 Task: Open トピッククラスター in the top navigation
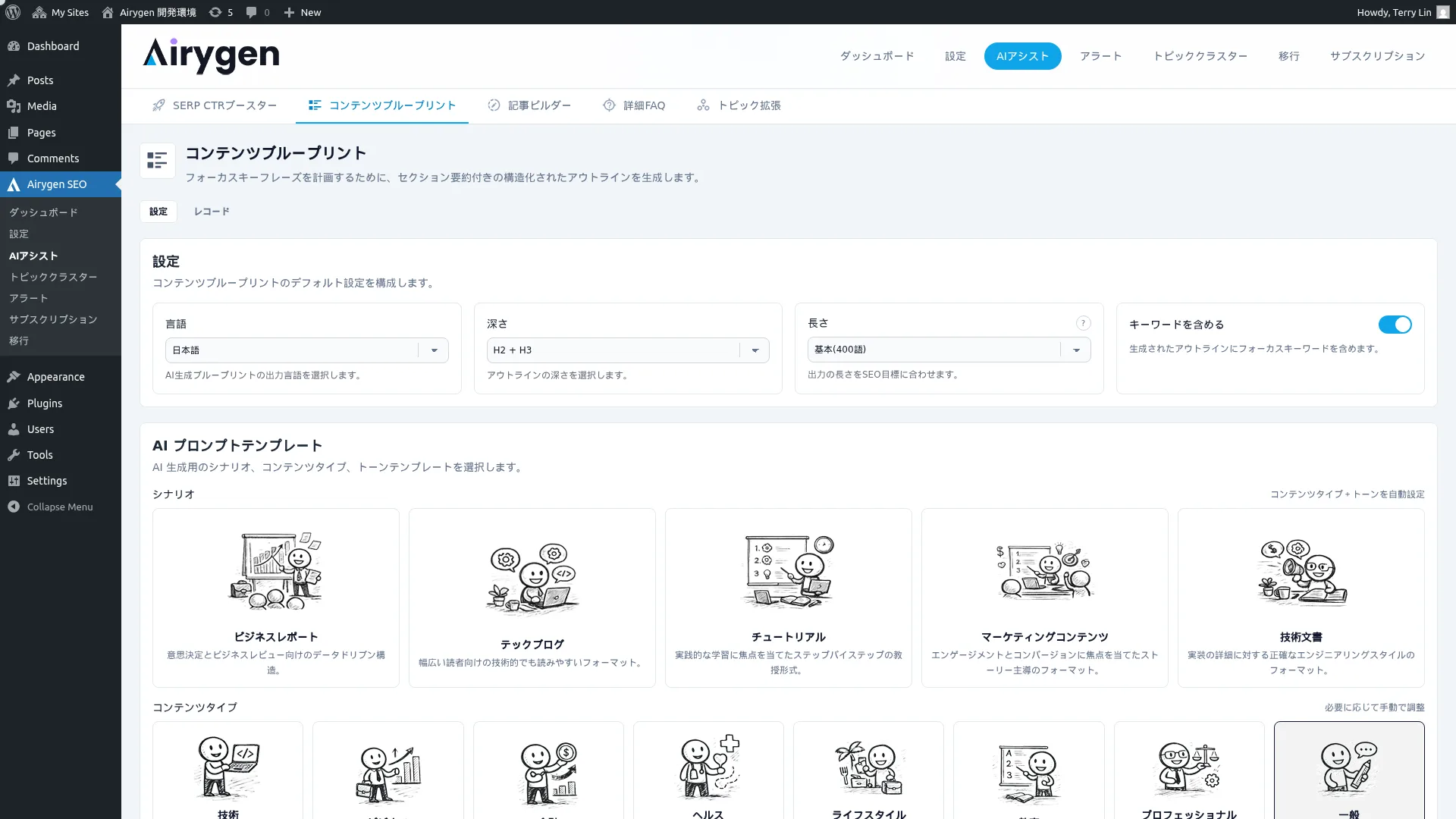(x=1200, y=56)
